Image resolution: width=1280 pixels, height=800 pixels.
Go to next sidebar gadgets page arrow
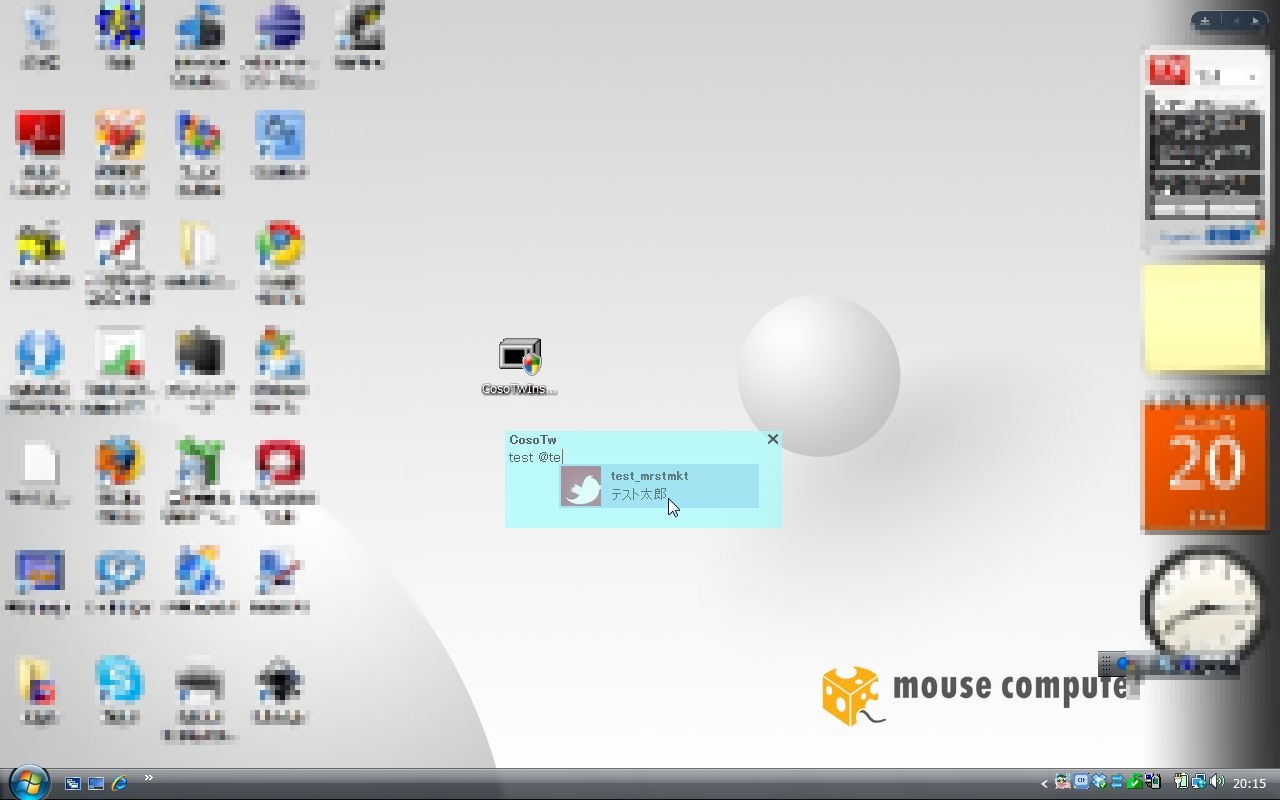[x=1255, y=20]
